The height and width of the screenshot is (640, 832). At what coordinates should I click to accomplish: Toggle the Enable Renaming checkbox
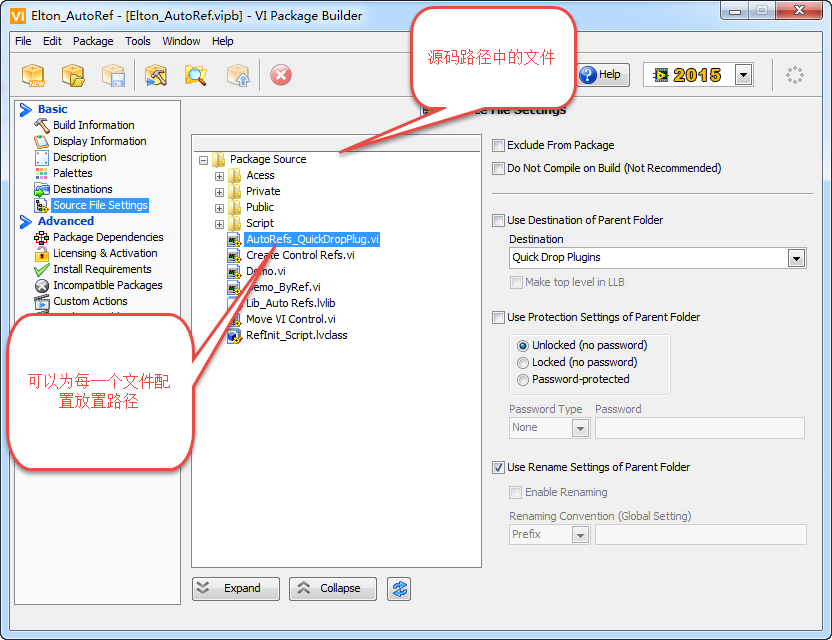515,492
